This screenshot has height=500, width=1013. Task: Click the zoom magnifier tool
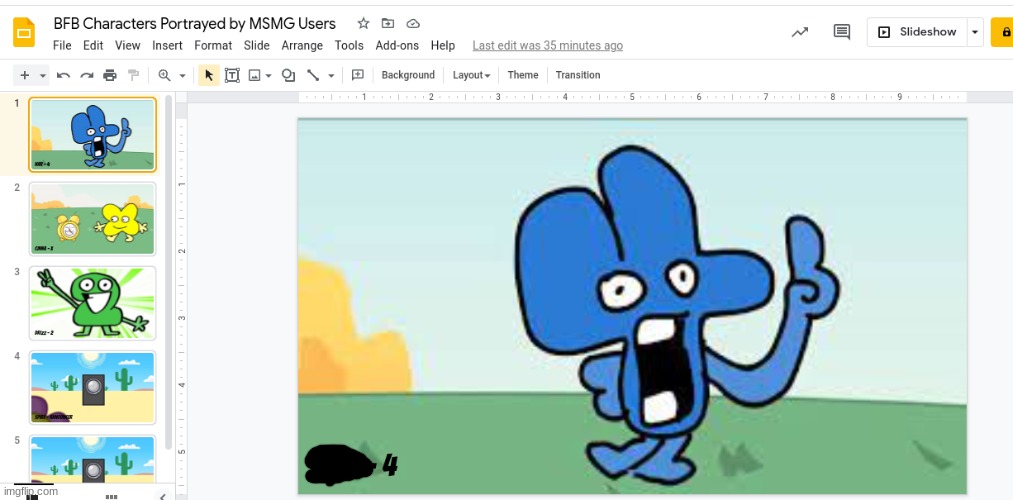pyautogui.click(x=164, y=76)
